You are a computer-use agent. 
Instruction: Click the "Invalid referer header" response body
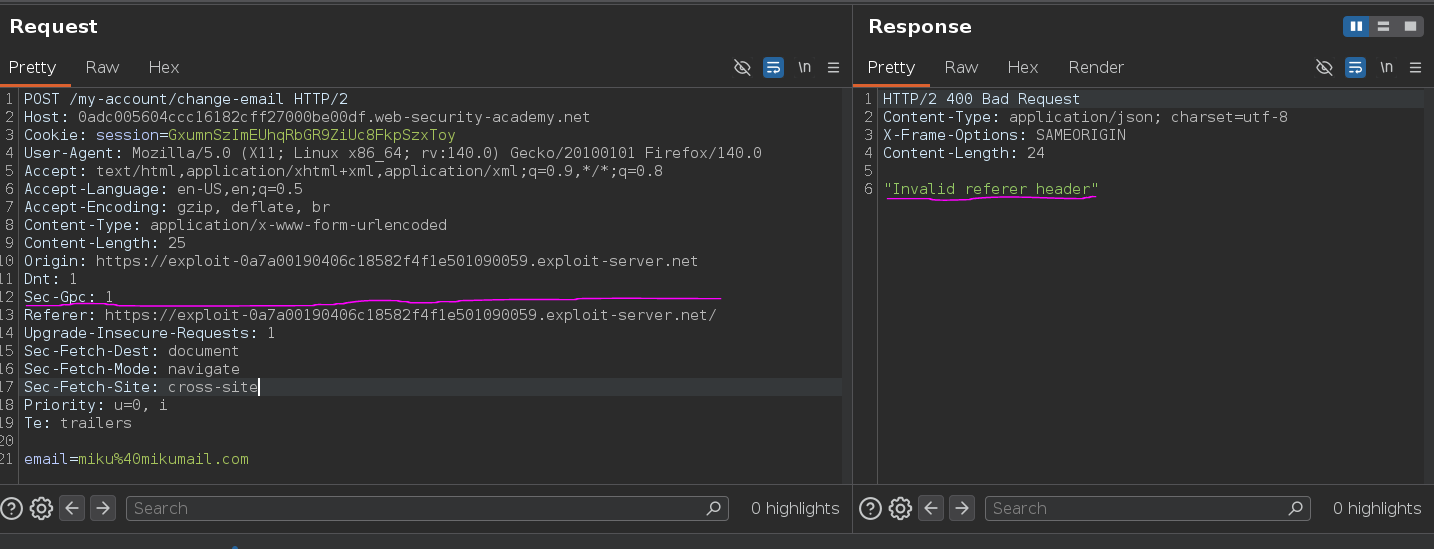tap(991, 189)
